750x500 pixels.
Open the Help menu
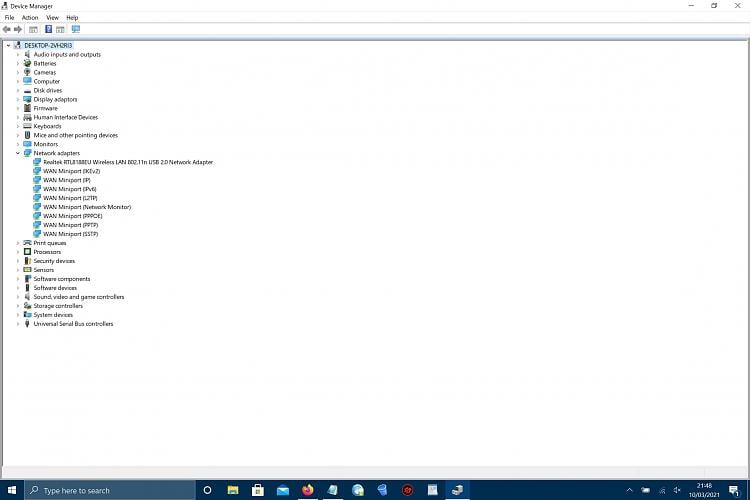[x=72, y=18]
